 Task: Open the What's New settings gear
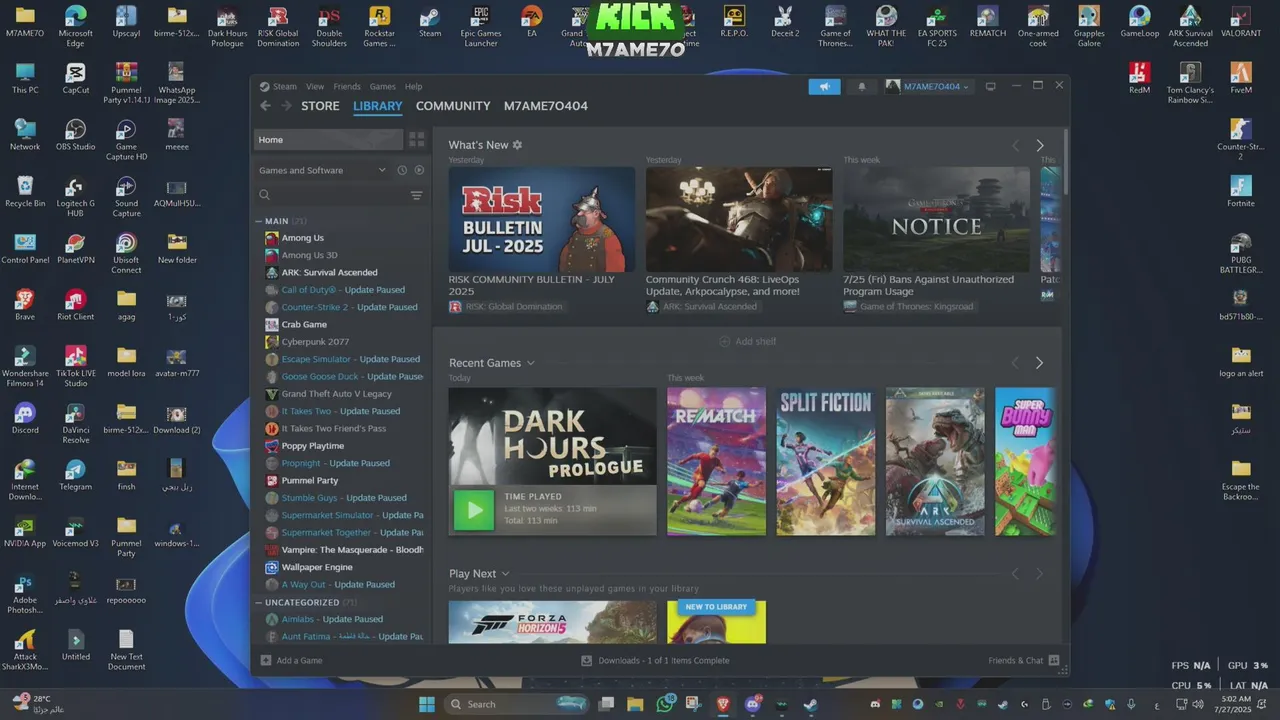pos(517,145)
